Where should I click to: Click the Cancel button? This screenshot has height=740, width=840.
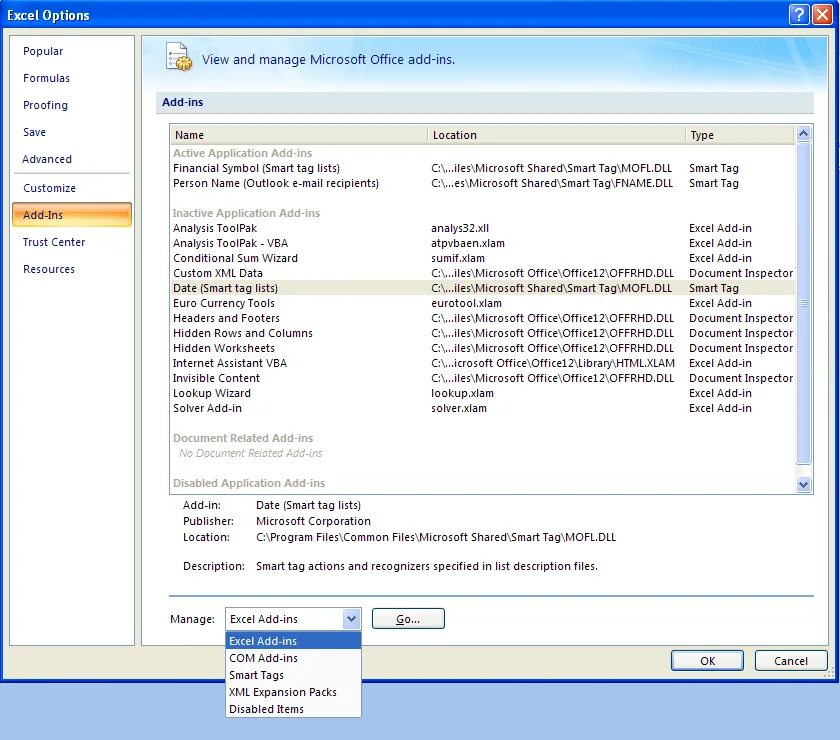click(x=791, y=661)
